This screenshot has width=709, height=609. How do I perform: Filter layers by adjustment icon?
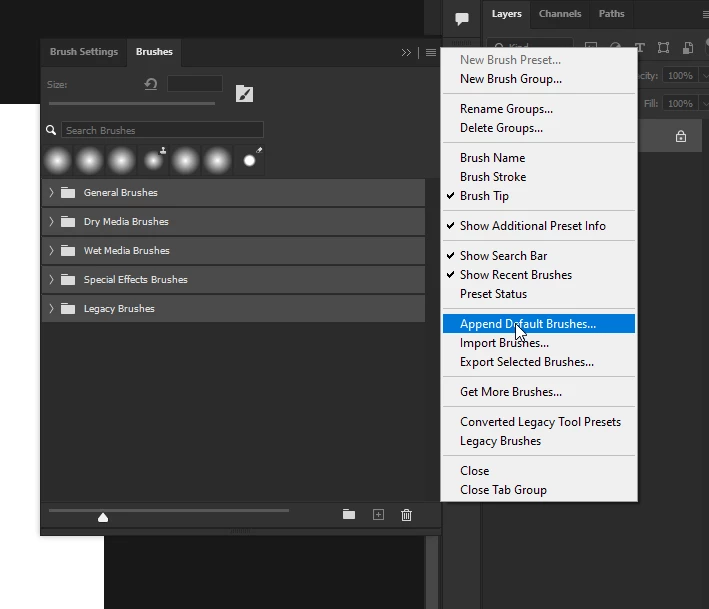615,45
